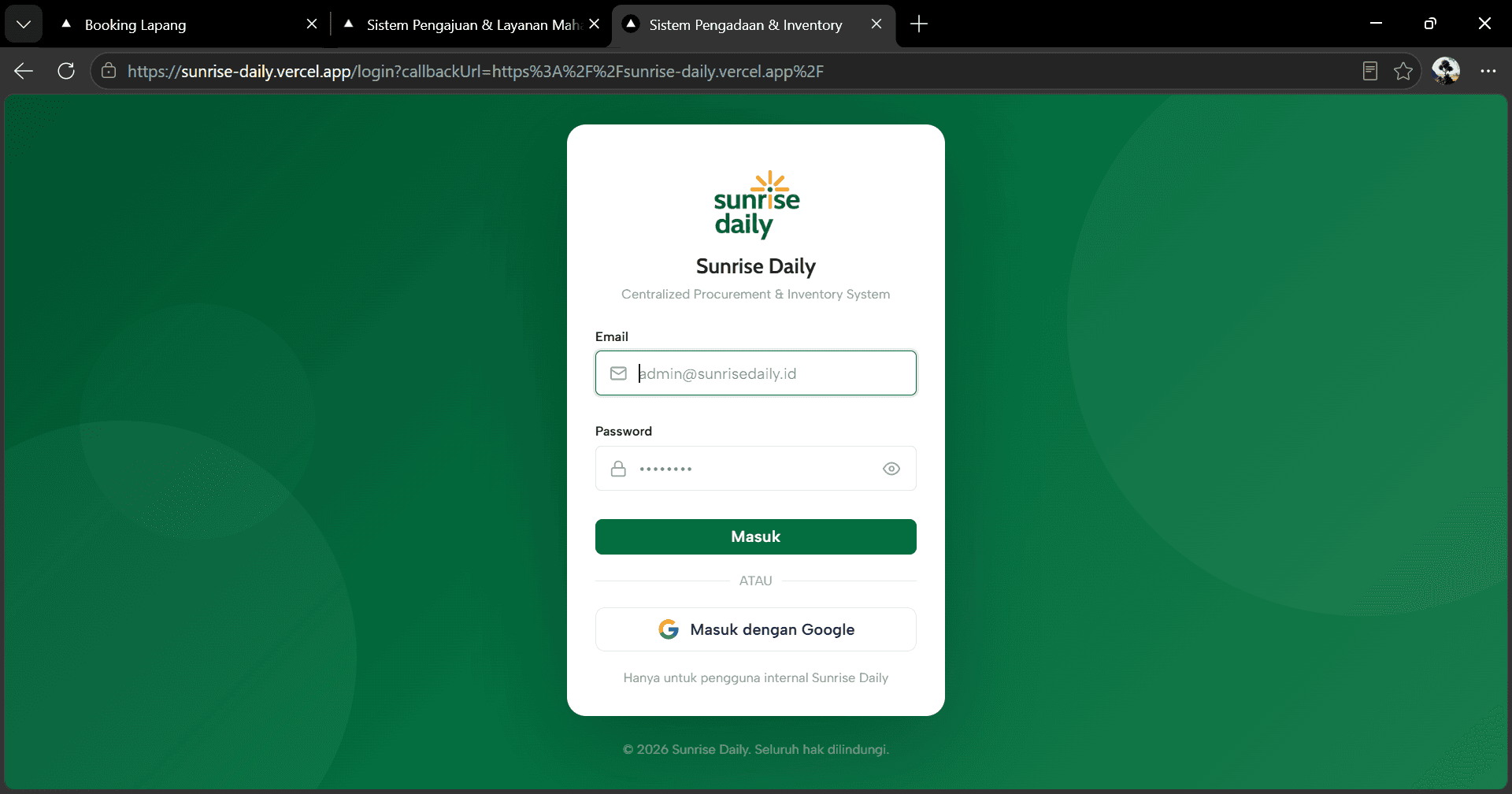Screen dimensions: 1512x794
Task: Select the Sistem Pengadaan & Inventory tab
Action: click(746, 24)
